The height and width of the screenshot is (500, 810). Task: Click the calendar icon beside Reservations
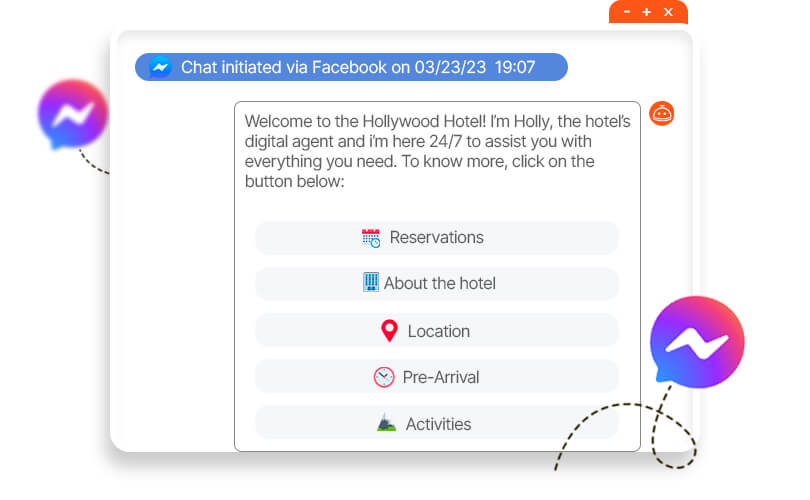(x=371, y=238)
